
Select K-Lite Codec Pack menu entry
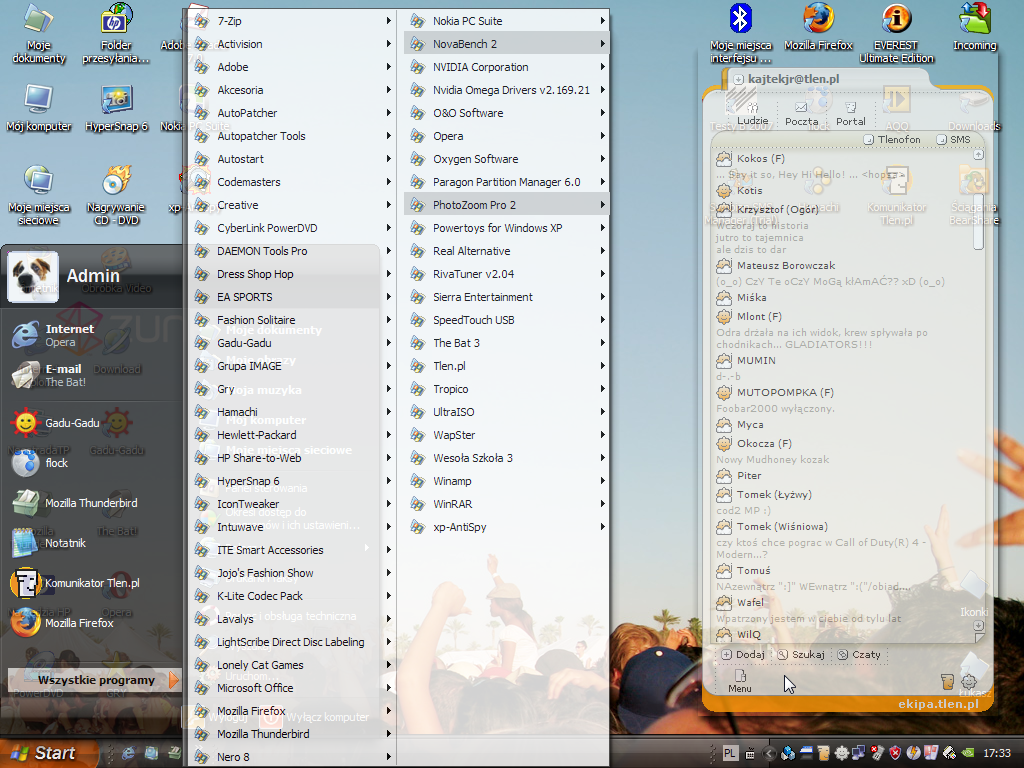click(293, 596)
